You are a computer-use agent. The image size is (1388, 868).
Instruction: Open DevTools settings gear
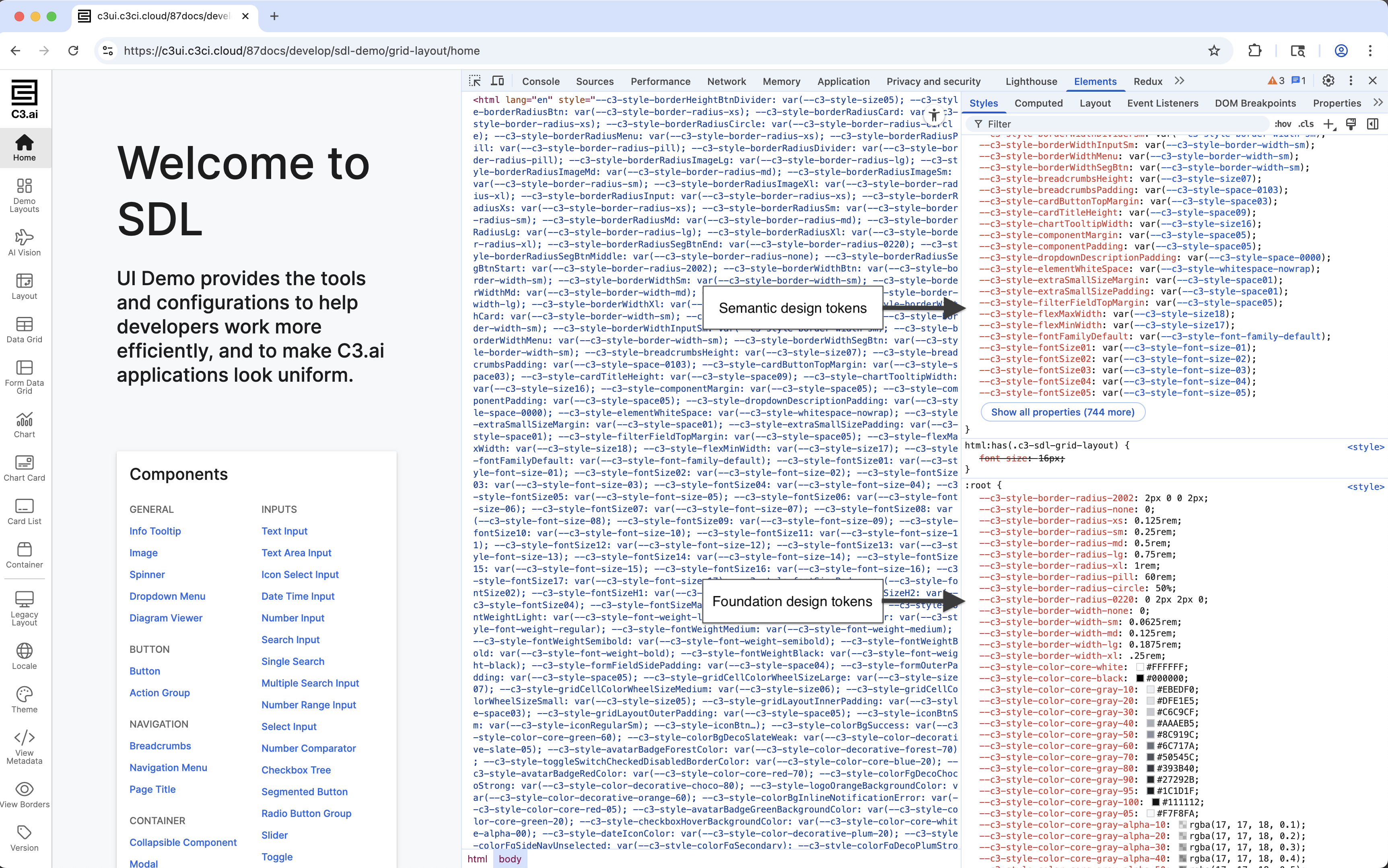pos(1328,81)
